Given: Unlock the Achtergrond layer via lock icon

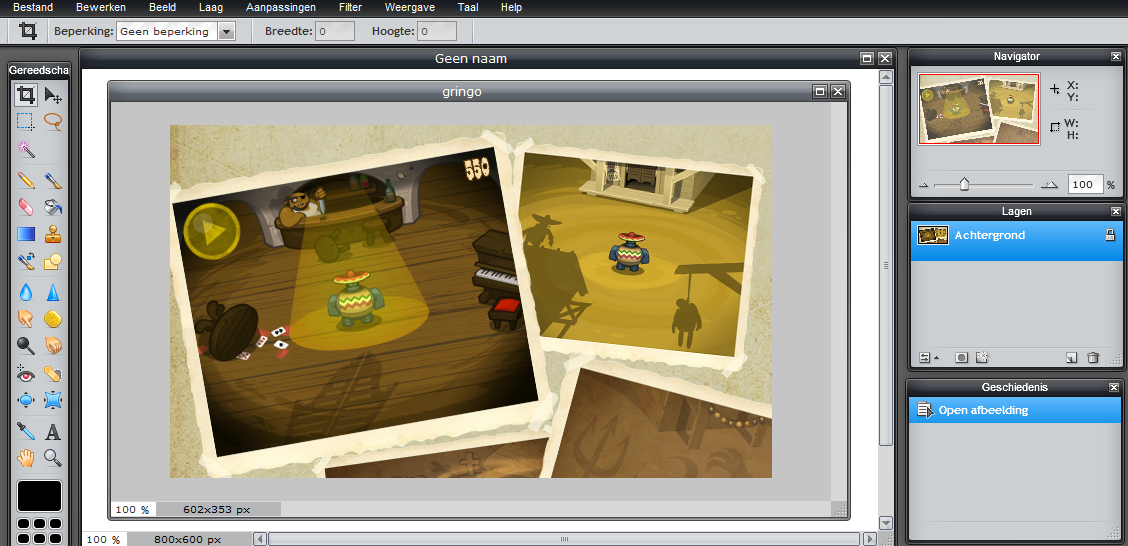Looking at the screenshot, I should pos(1109,235).
